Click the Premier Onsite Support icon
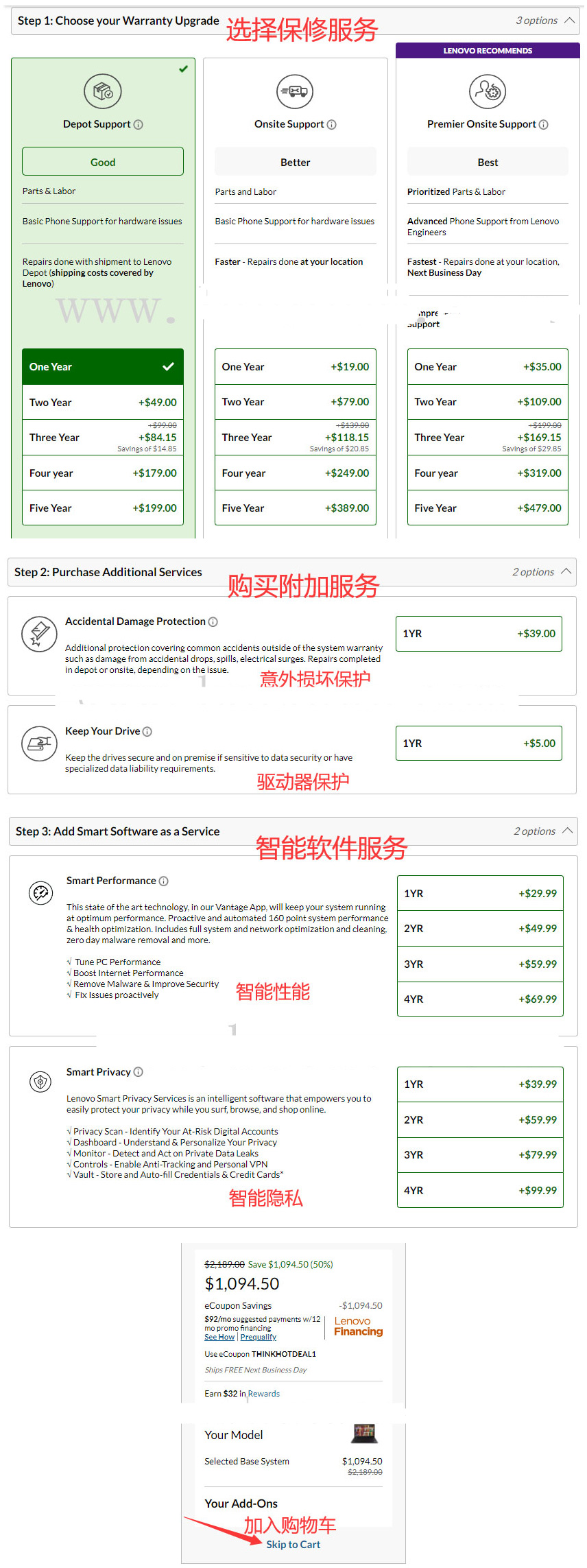Viewport: 587px width, 1568px height. (488, 91)
